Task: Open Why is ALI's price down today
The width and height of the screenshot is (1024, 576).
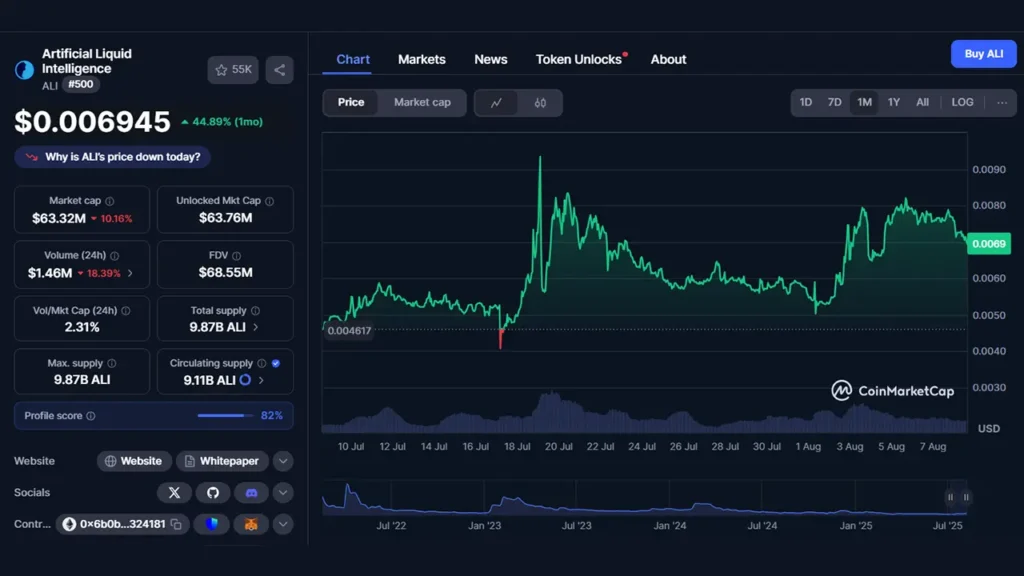Action: tap(112, 157)
